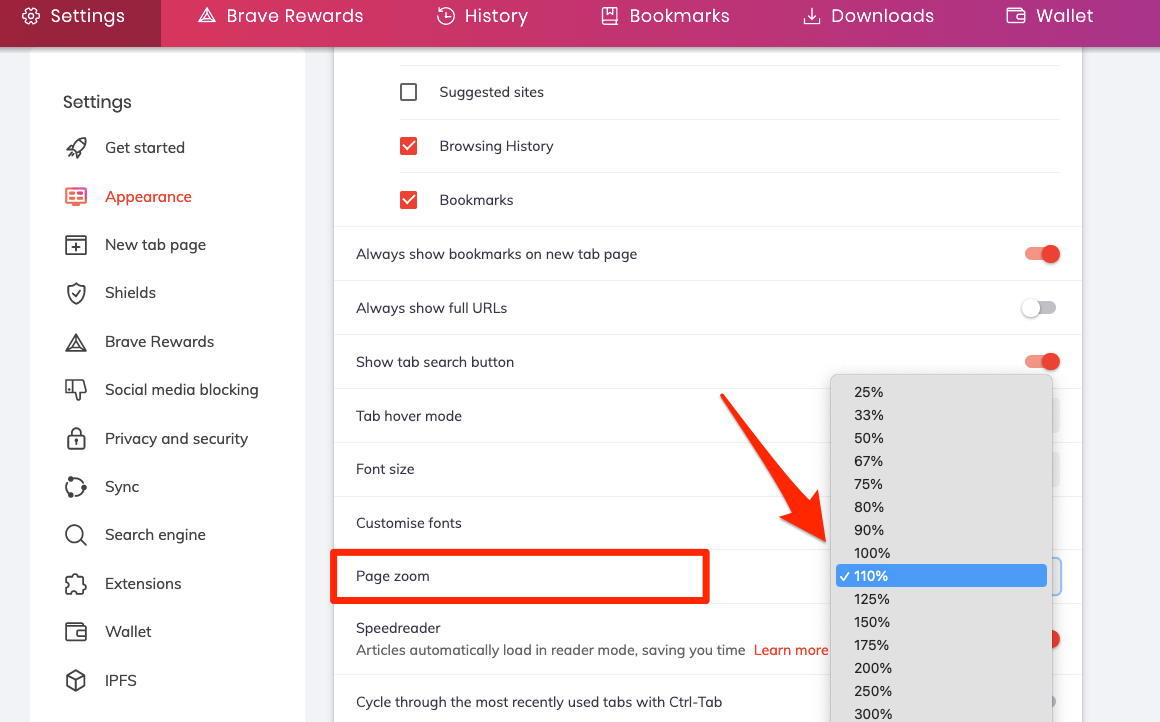The image size is (1160, 722).
Task: Pick the 90% zoom option
Action: pos(941,530)
